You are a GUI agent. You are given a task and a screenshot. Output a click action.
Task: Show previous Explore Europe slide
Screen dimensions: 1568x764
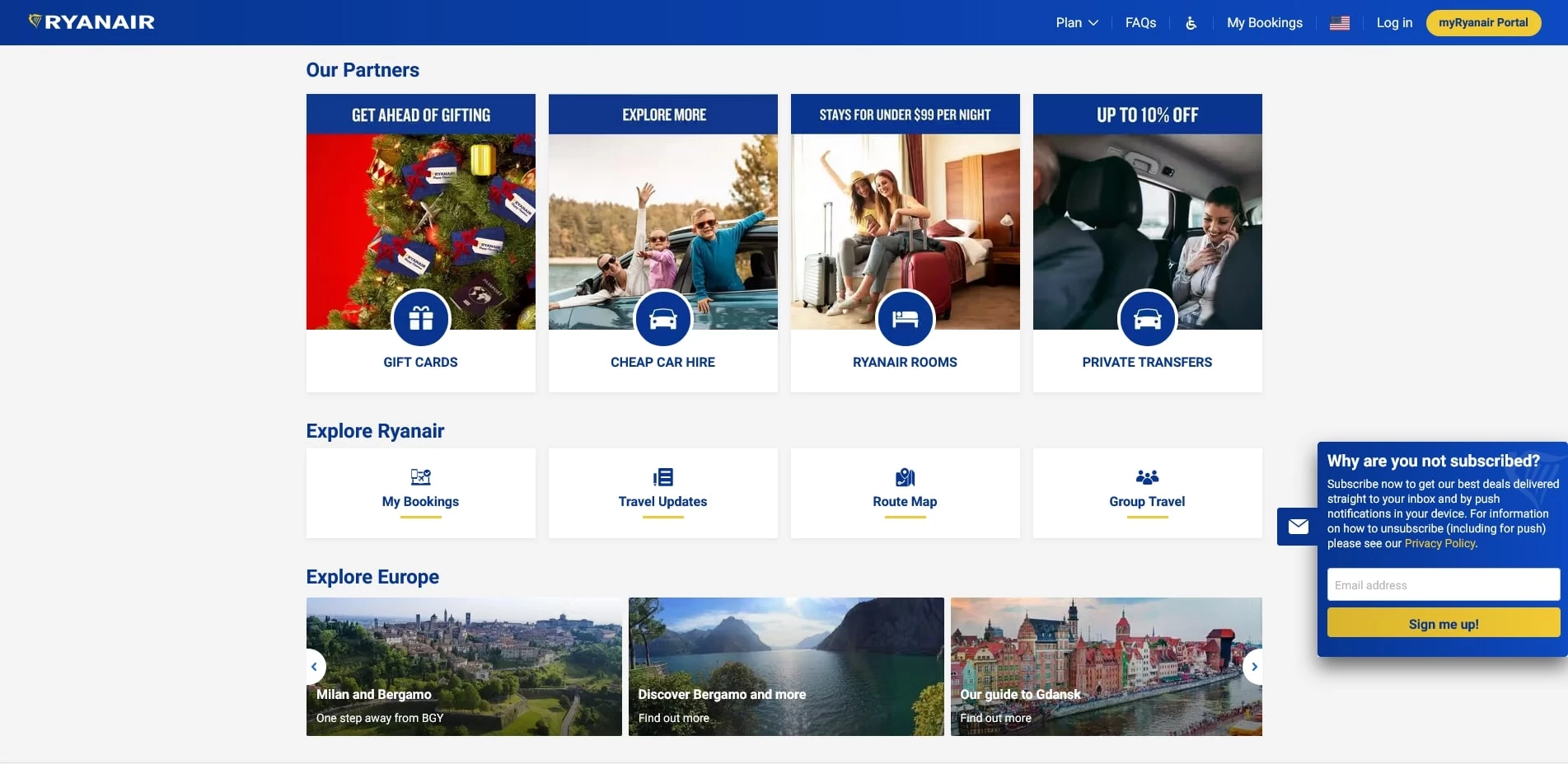tap(314, 667)
